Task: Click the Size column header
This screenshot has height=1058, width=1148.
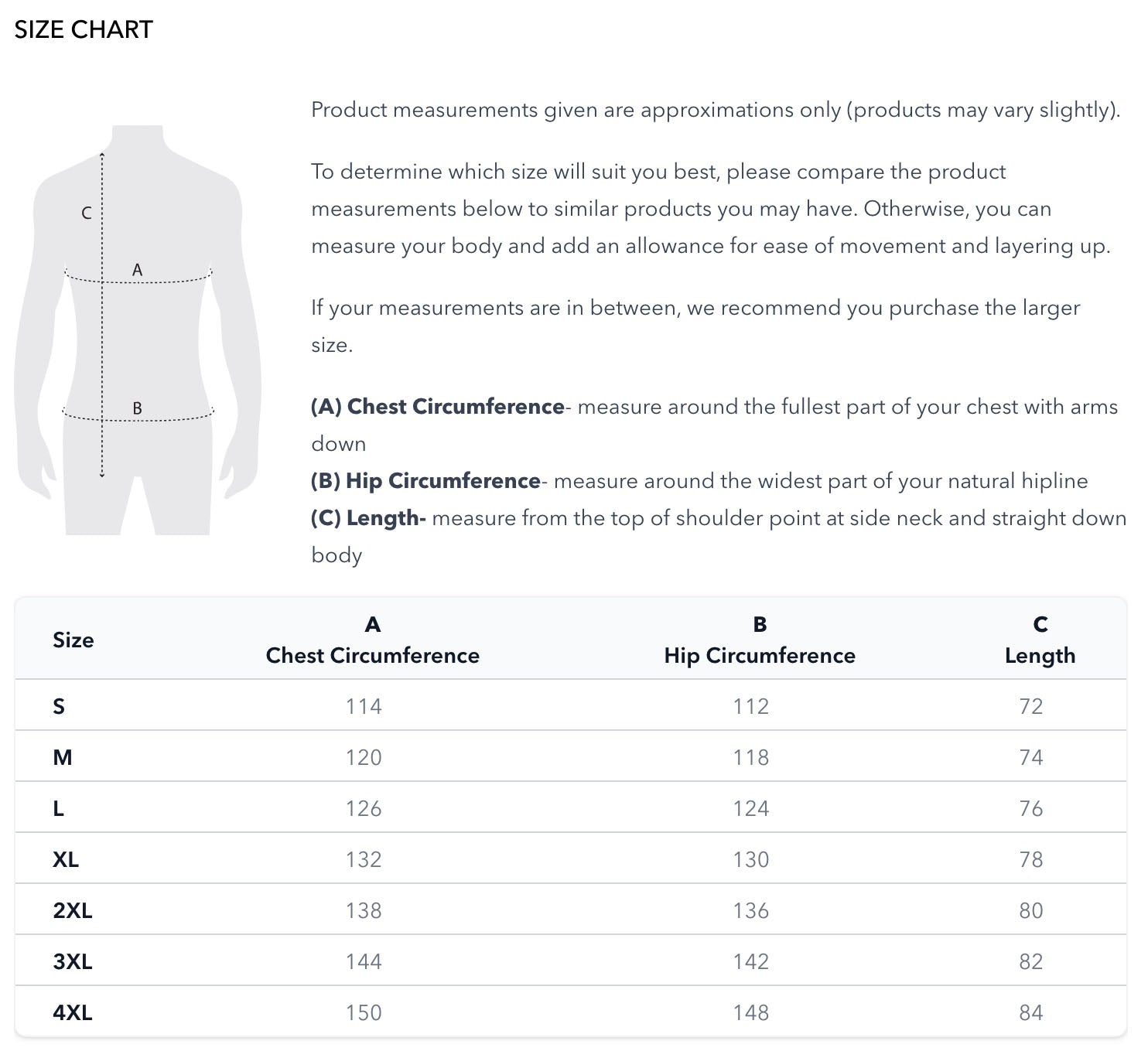Action: coord(73,640)
